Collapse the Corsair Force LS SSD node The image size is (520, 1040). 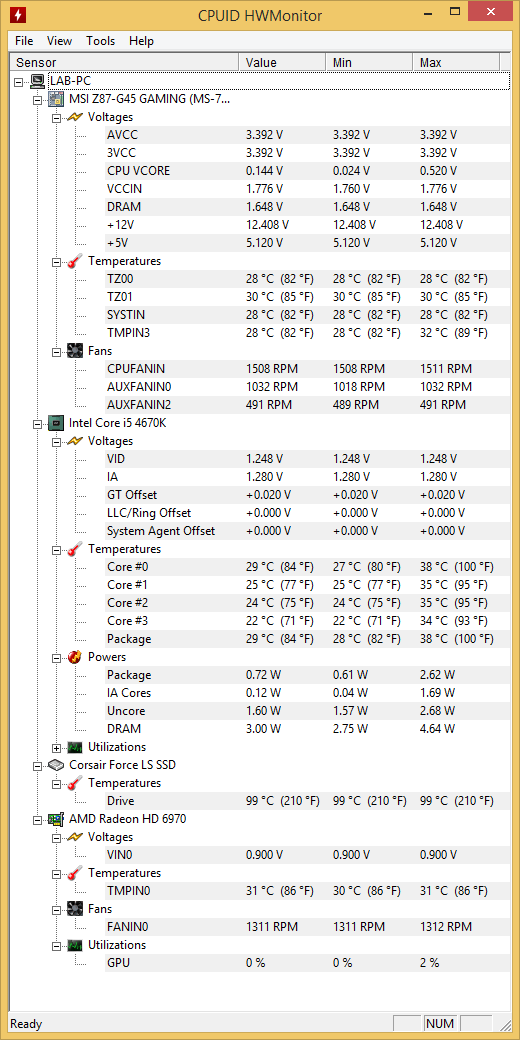pyautogui.click(x=38, y=765)
